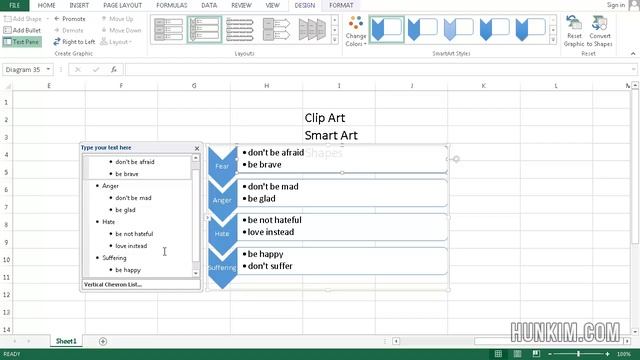Screen dimensions: 640x360
Task: Open the Layout dropdown in Create Graphic
Action: coord(116,42)
